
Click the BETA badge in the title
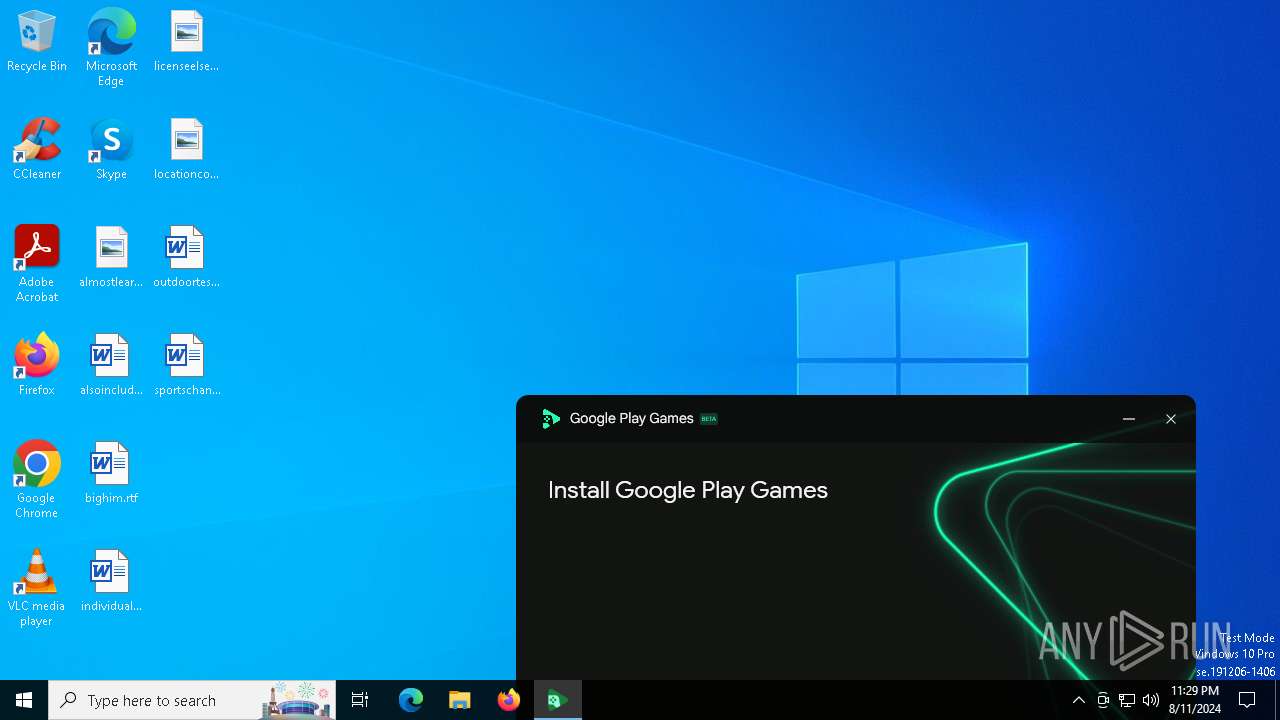coord(709,419)
